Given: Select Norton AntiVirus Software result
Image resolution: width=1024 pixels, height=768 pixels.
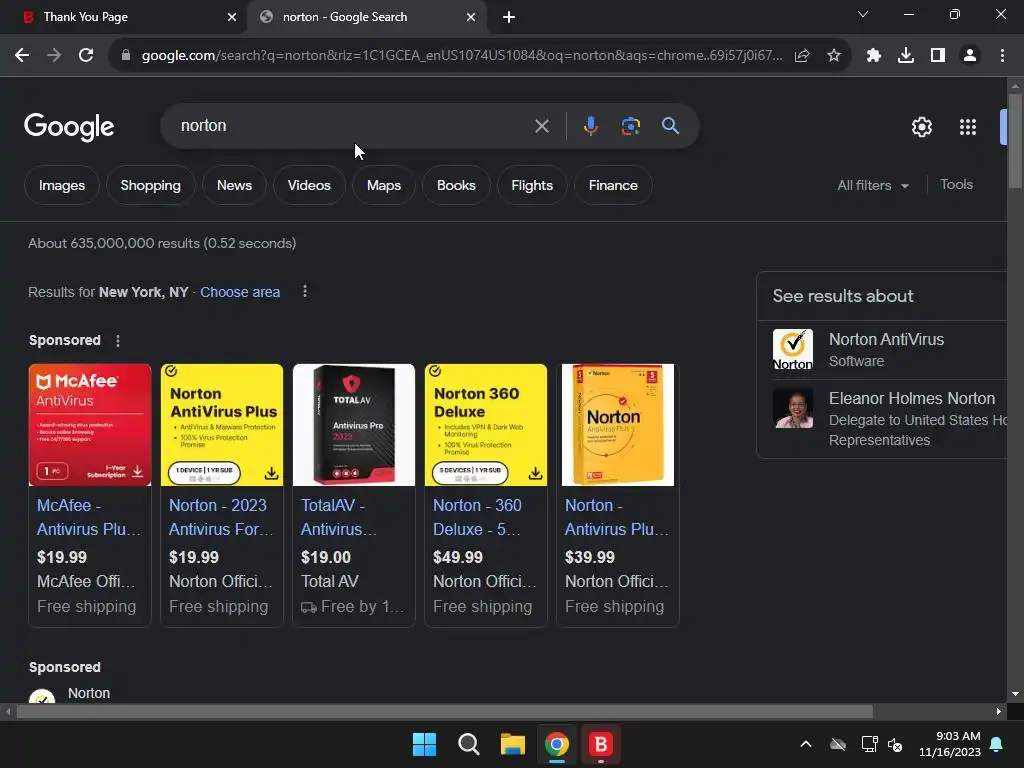Looking at the screenshot, I should pyautogui.click(x=882, y=350).
